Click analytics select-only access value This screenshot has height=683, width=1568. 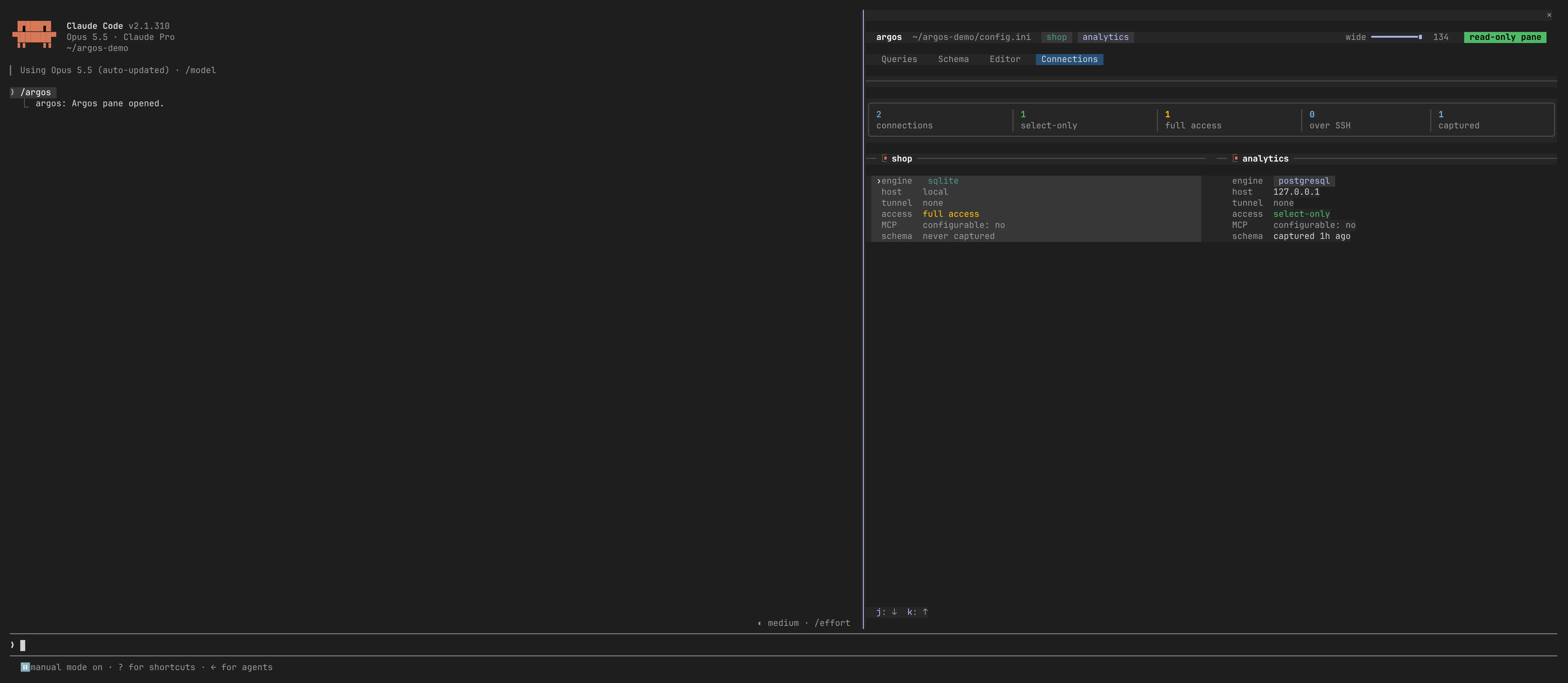pos(1301,214)
